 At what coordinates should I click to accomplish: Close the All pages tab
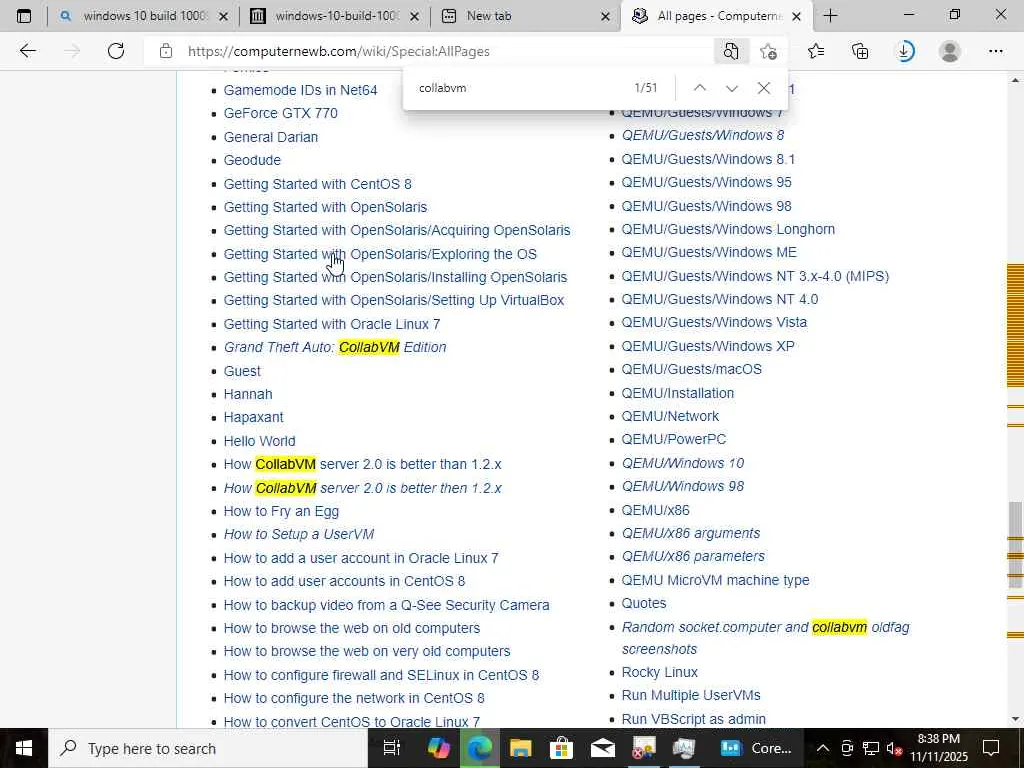[x=796, y=16]
